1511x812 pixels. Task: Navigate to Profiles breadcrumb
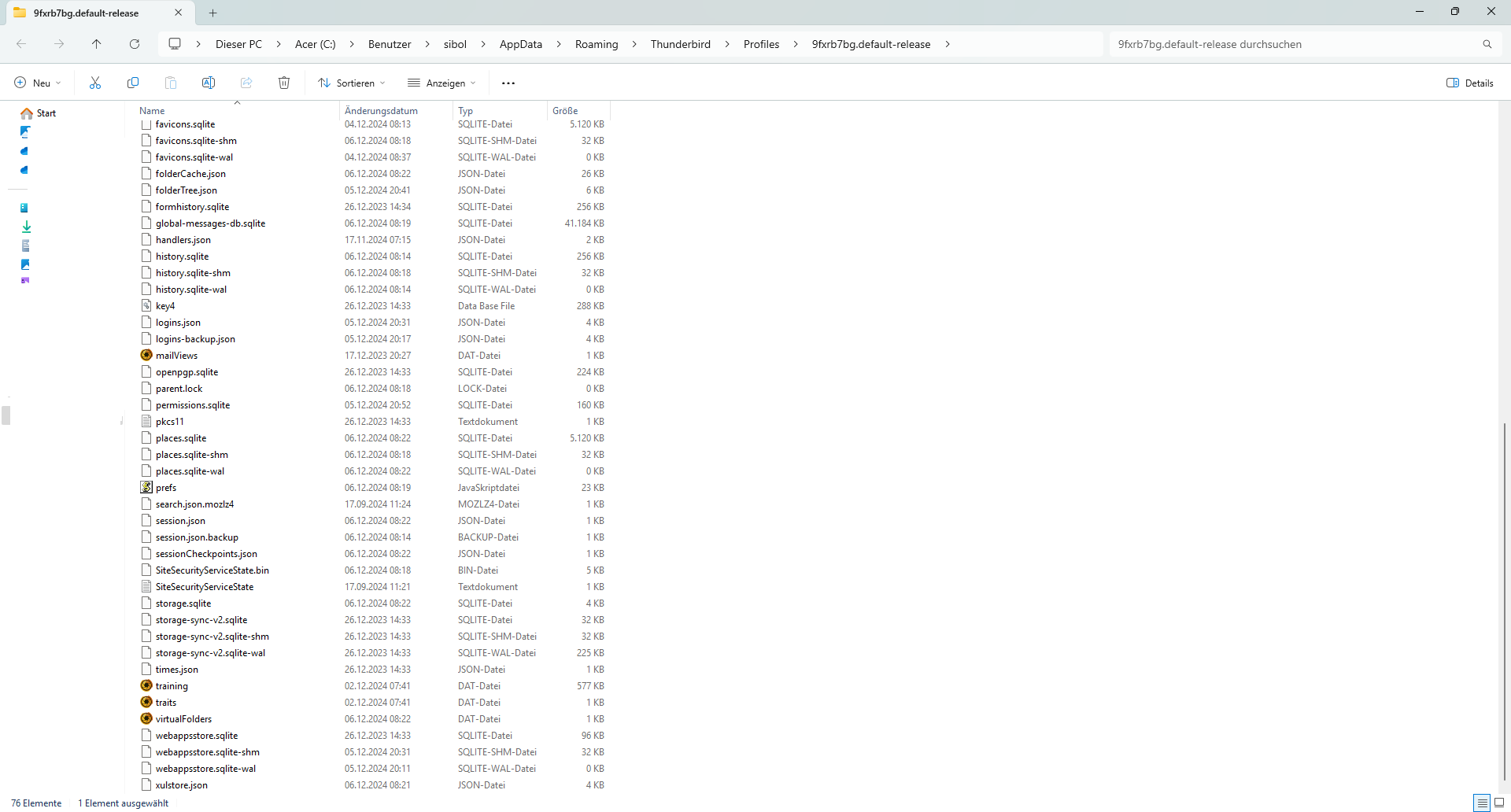click(762, 44)
